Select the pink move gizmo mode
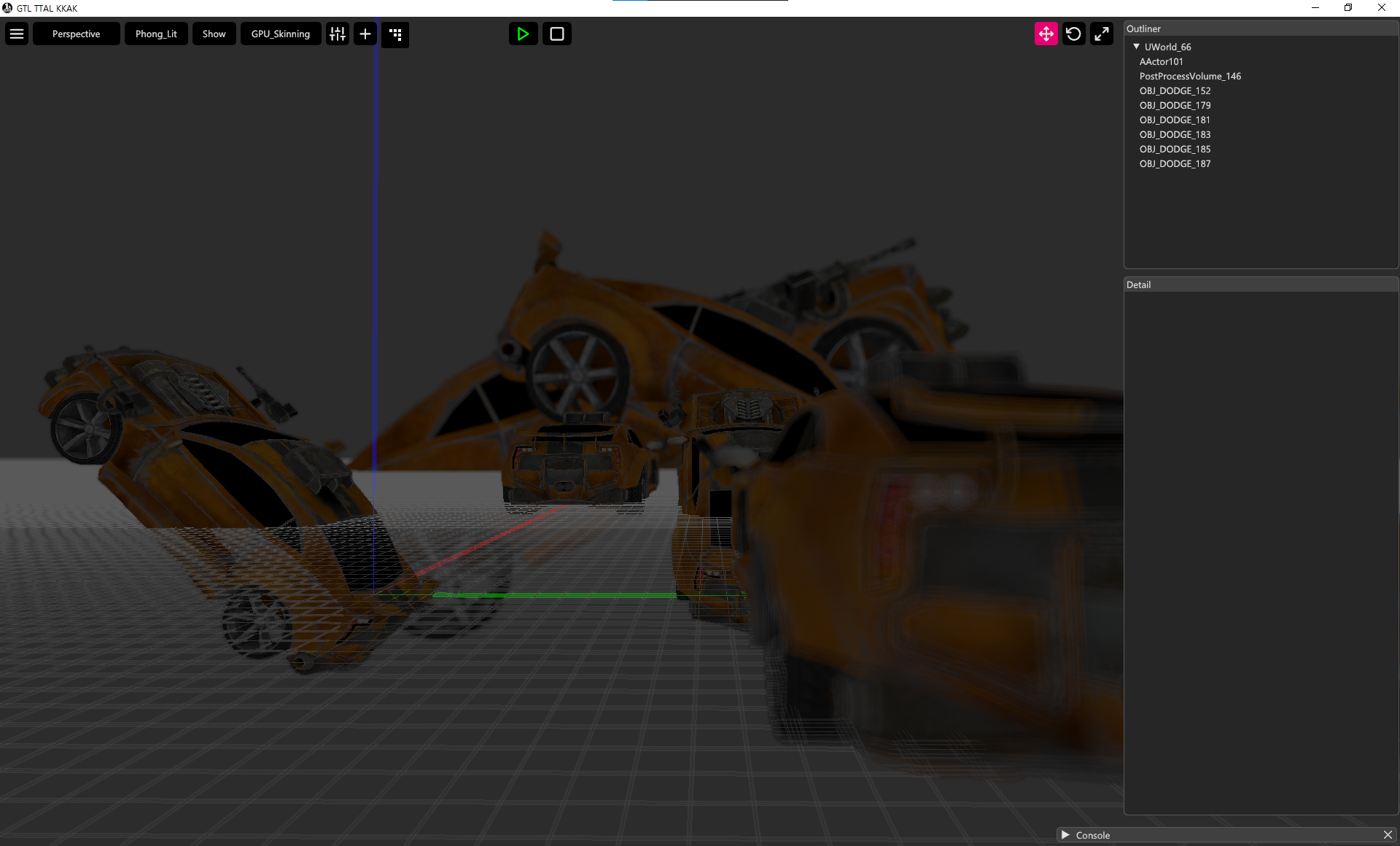 point(1046,34)
